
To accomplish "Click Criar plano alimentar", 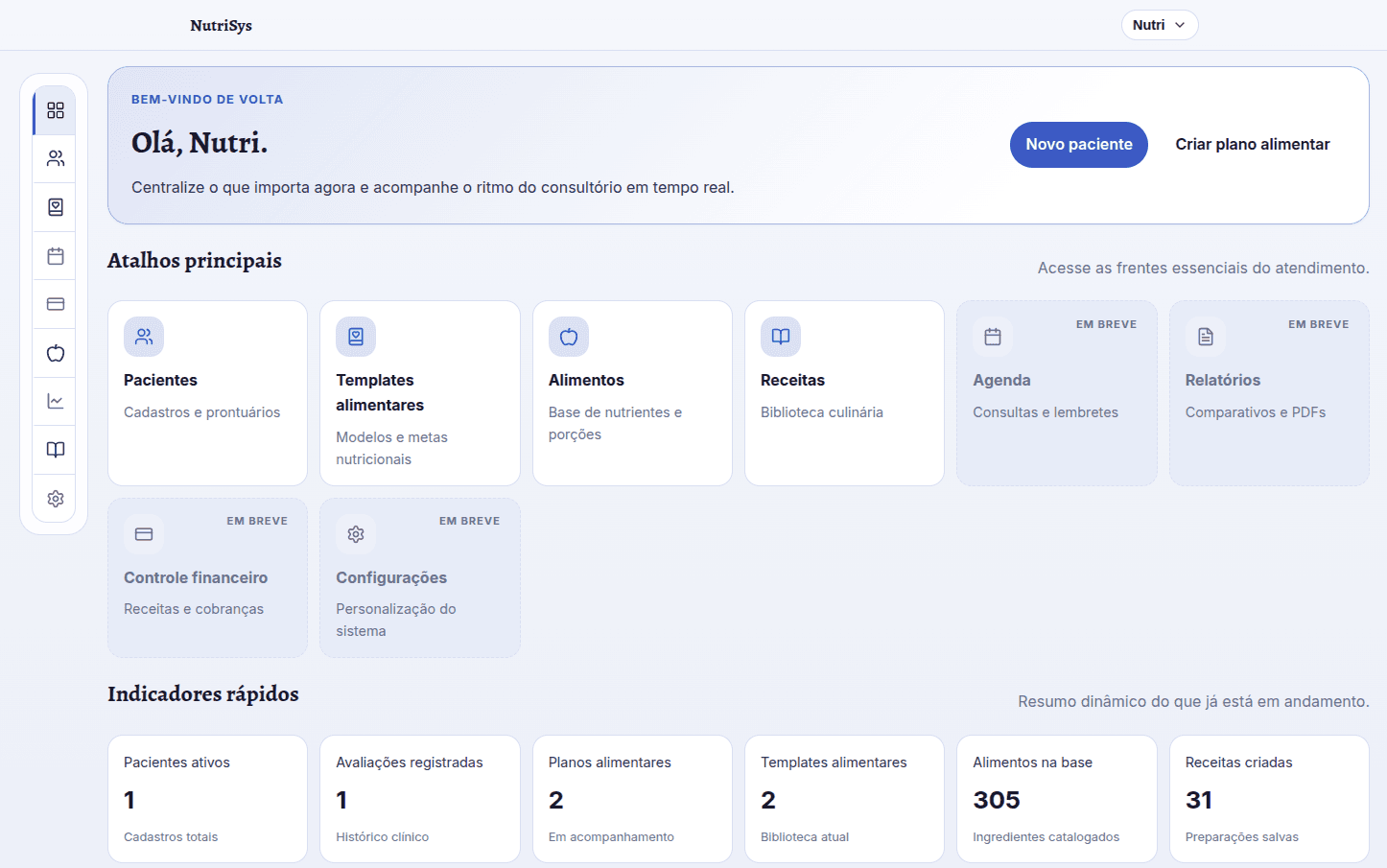I will point(1252,144).
